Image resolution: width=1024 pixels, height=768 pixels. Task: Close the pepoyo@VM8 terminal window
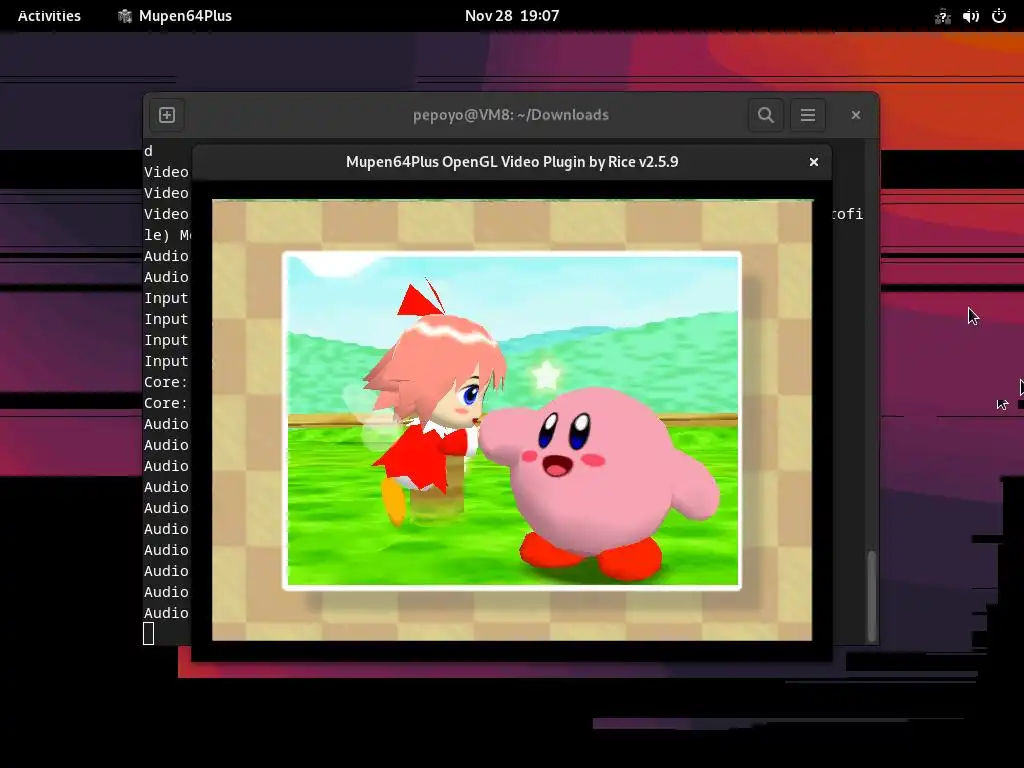pos(856,115)
